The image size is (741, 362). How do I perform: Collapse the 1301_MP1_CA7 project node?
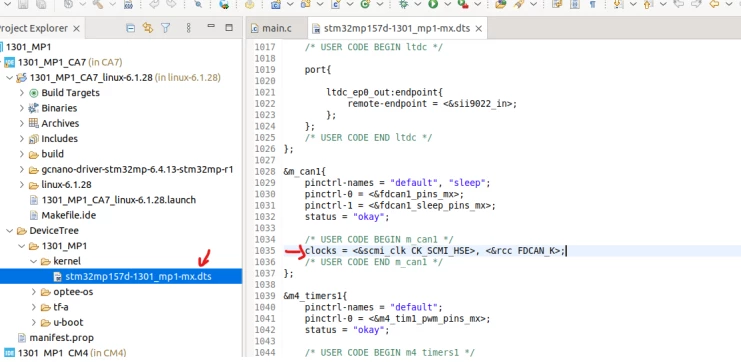0,62
